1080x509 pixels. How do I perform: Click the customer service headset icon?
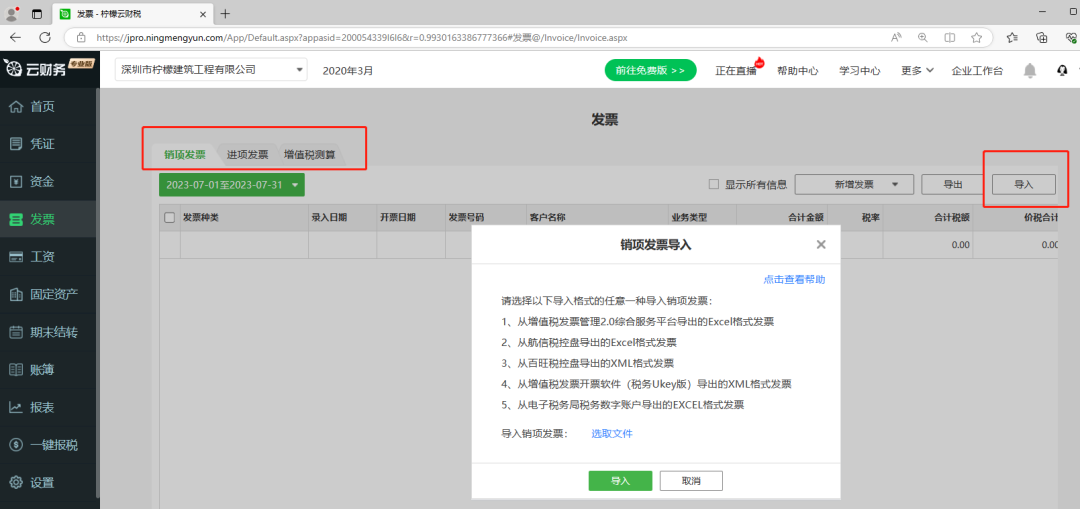[x=1062, y=70]
